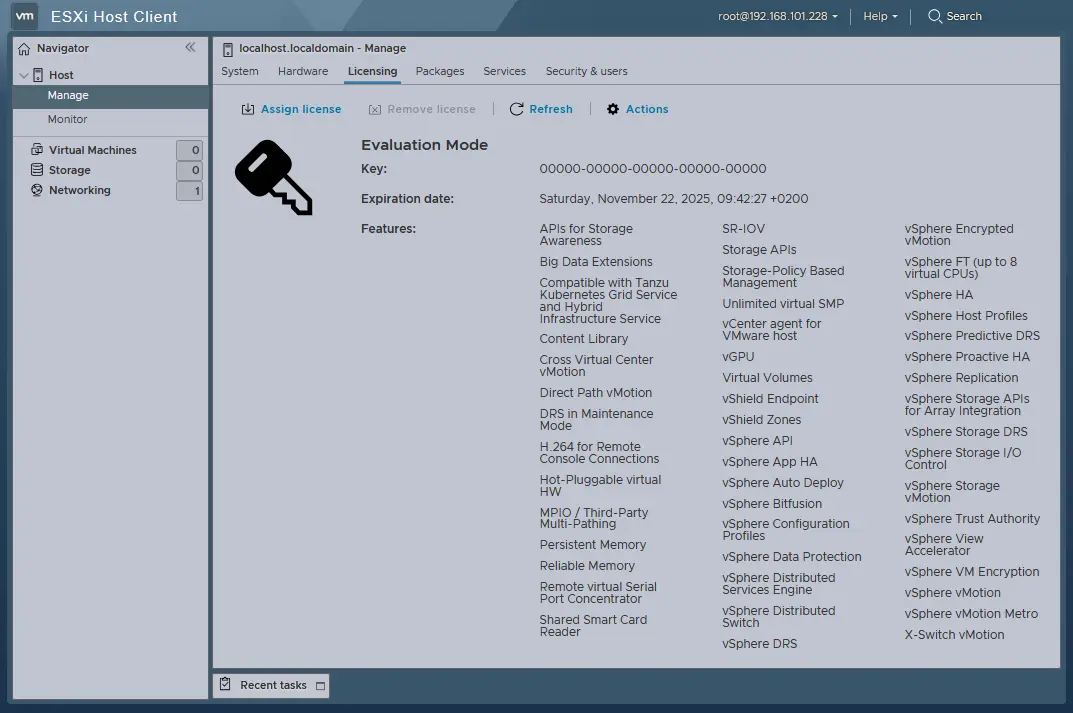Viewport: 1073px width, 713px height.
Task: Collapse the Host tree node
Action: 23,75
